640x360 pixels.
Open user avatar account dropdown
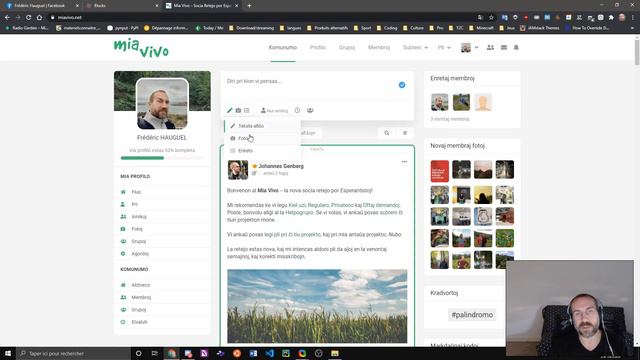coord(469,48)
